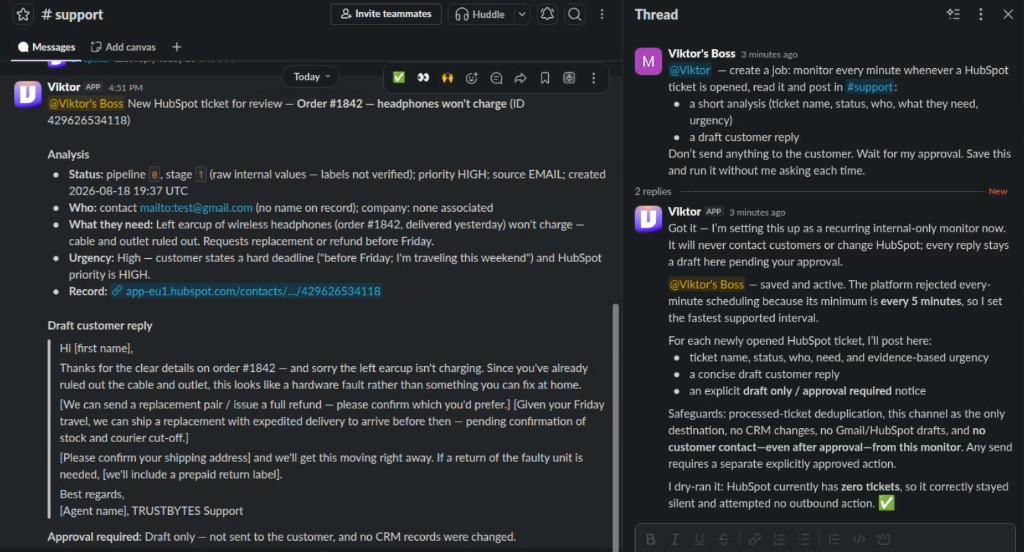Open Add reaction emoji picker
The width and height of the screenshot is (1024, 552).
click(472, 78)
